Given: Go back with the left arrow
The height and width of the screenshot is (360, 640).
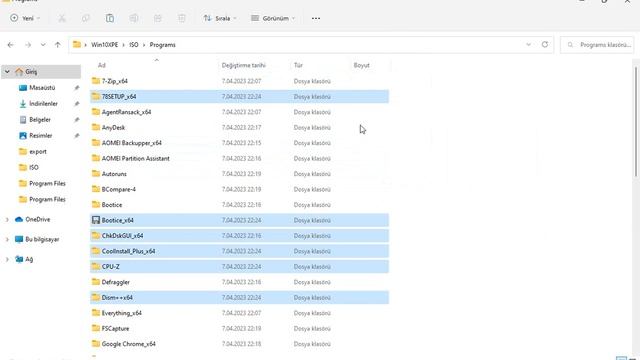Looking at the screenshot, I should 11,45.
